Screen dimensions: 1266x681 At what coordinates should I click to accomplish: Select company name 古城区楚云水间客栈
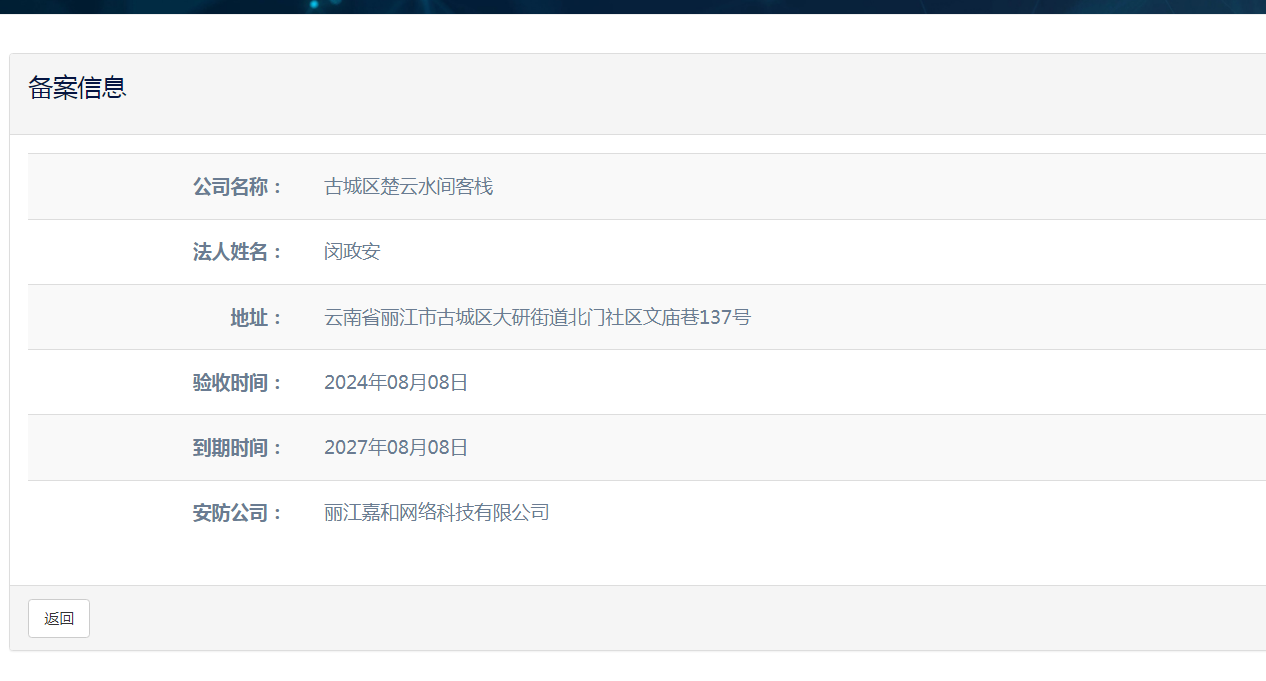click(408, 187)
